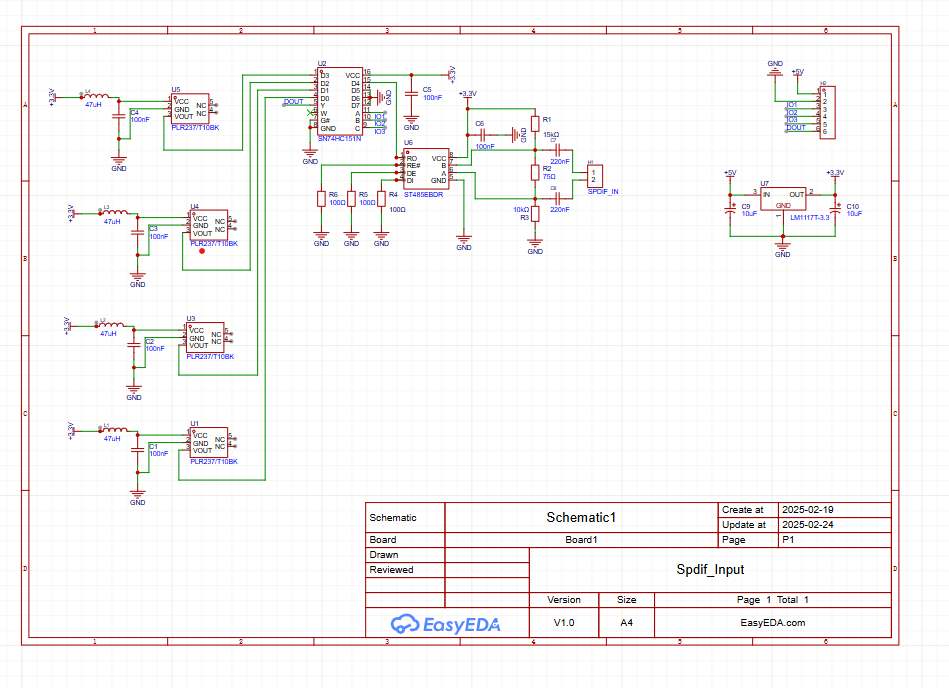Screen dimensions: 949x688
Task: Select the SN74HC151N multiplexer symbol U2
Action: (x=340, y=101)
